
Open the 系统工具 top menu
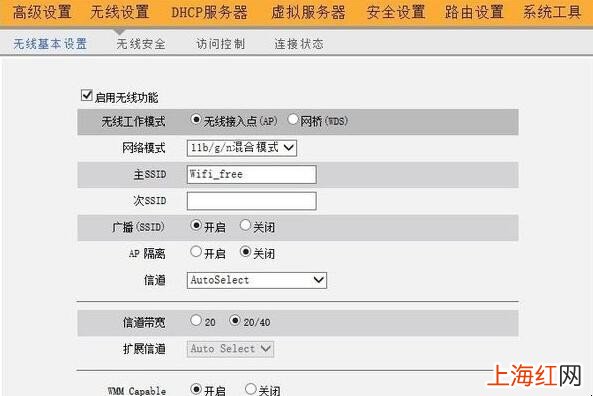(552, 12)
